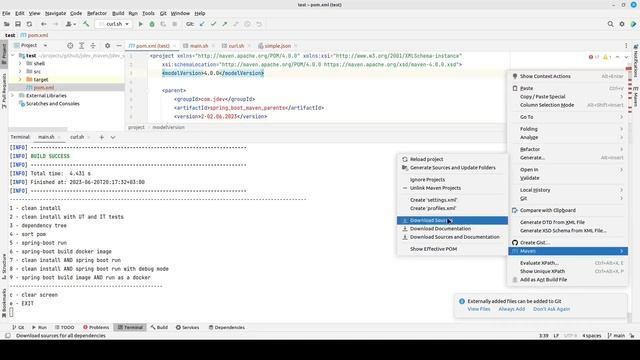Click the Build project hammer icon
Image resolution: width=640 pixels, height=360 pixels.
[x=86, y=24]
